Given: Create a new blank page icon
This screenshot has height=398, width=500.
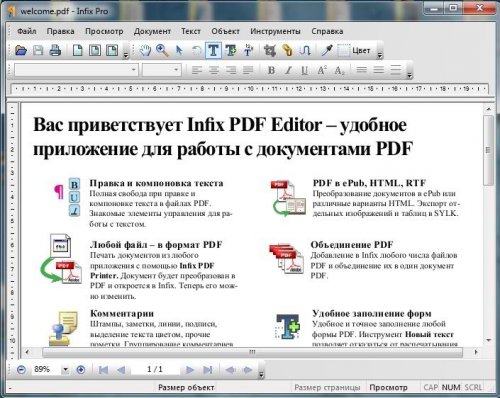Looking at the screenshot, I should pos(77,51).
